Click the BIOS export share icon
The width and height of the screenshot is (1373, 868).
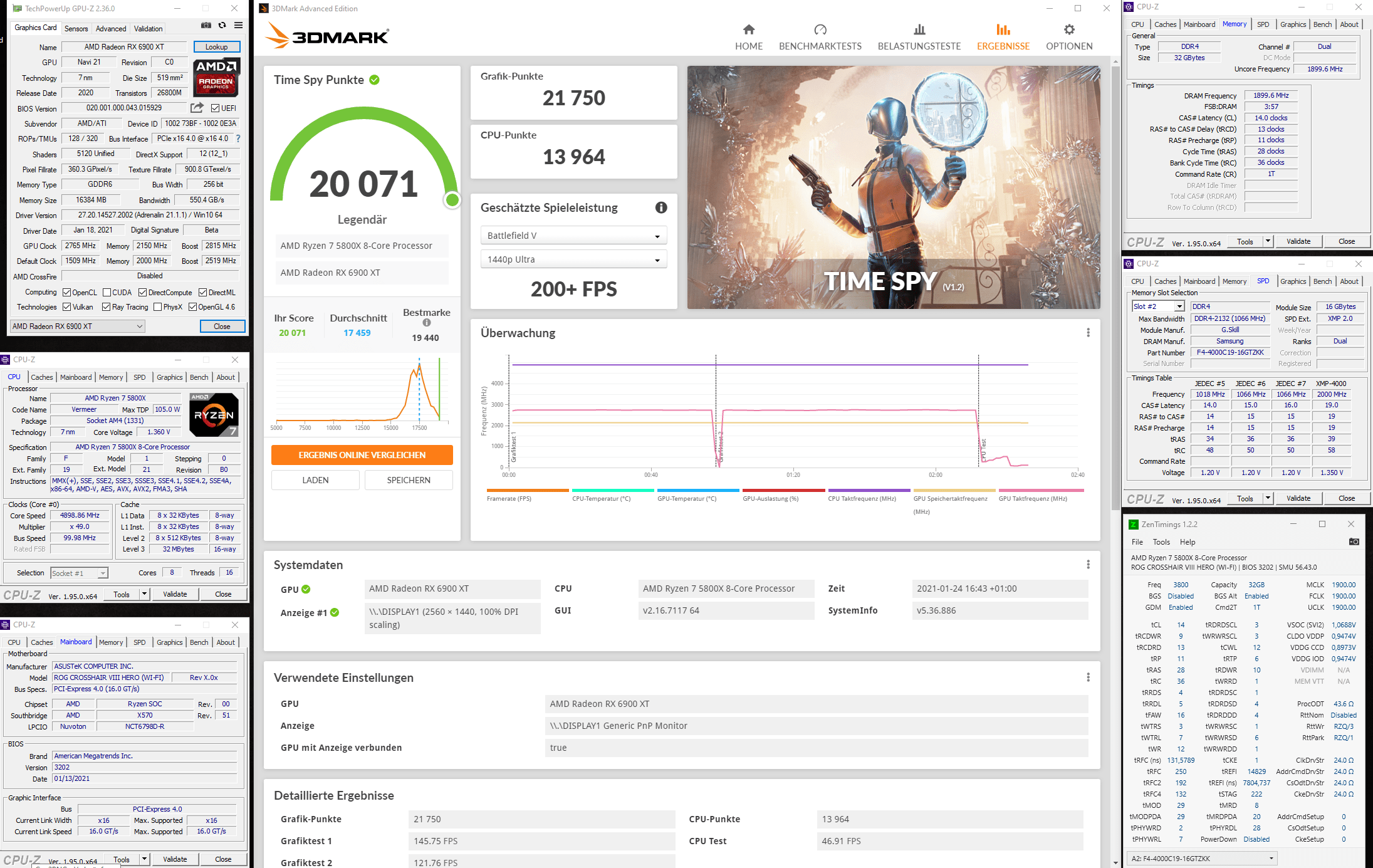pos(197,108)
